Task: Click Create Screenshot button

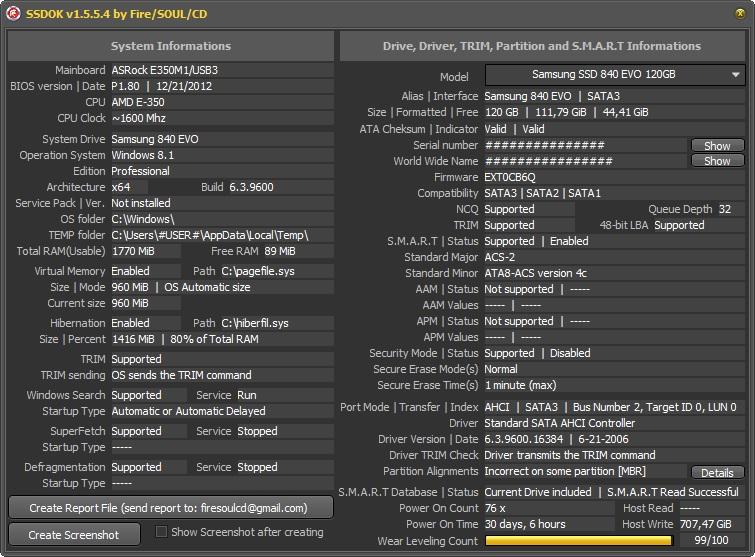Action: coord(74,535)
